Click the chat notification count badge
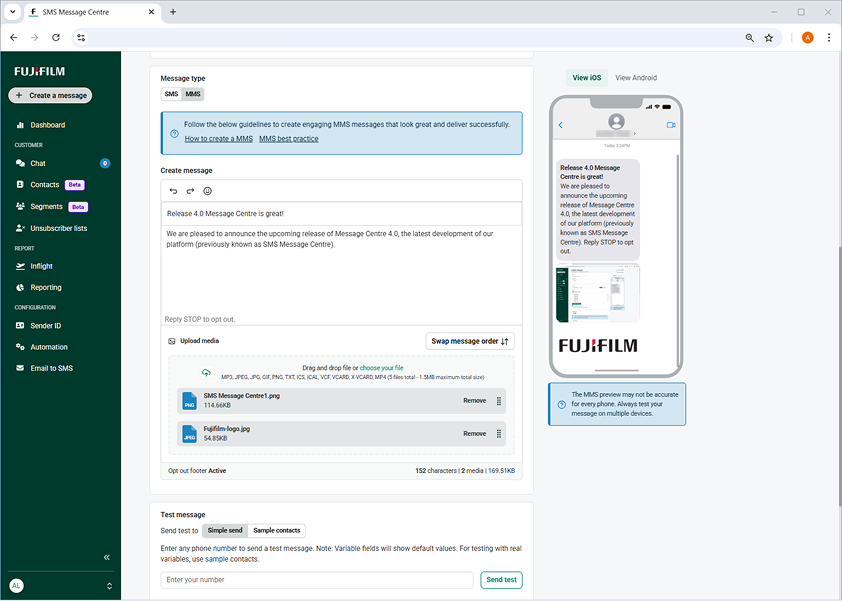The height and width of the screenshot is (601, 842). coord(105,163)
